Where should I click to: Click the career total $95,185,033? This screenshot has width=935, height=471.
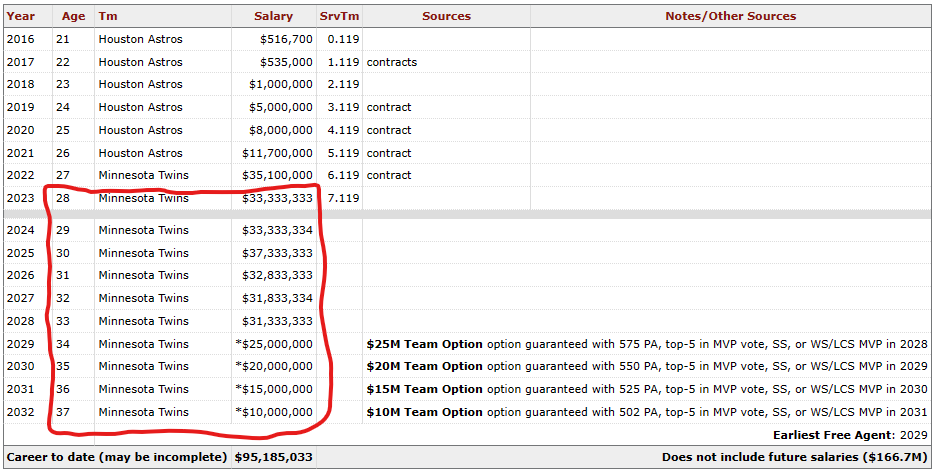coord(273,458)
